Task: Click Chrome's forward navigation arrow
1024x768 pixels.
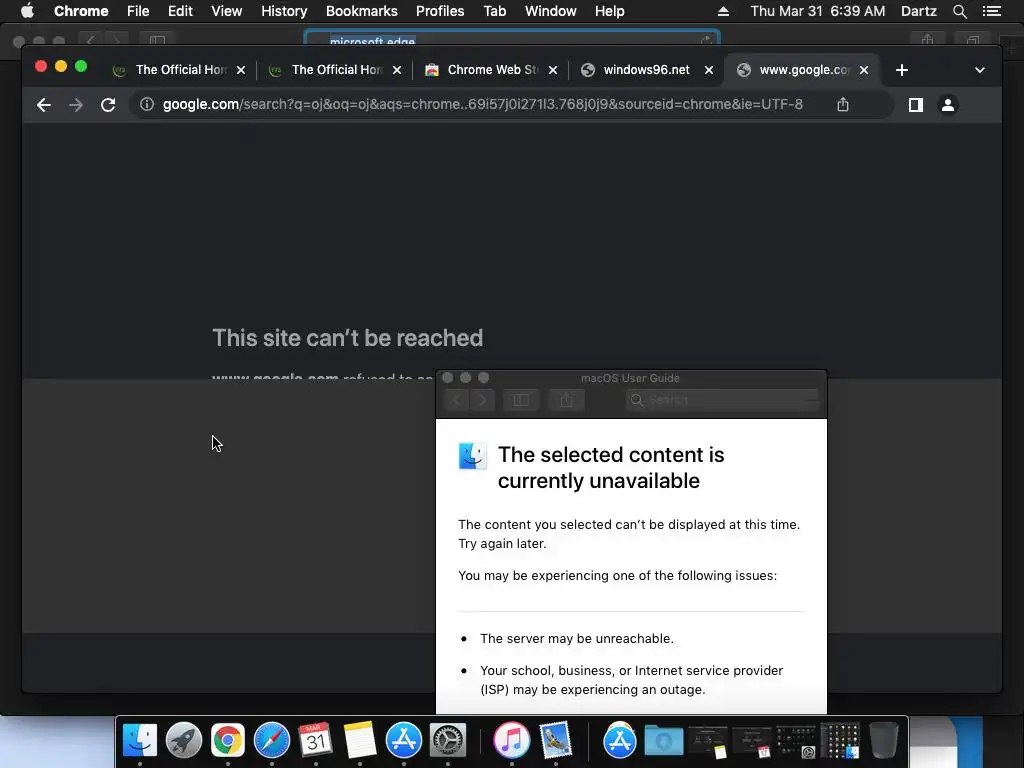Action: (x=76, y=104)
